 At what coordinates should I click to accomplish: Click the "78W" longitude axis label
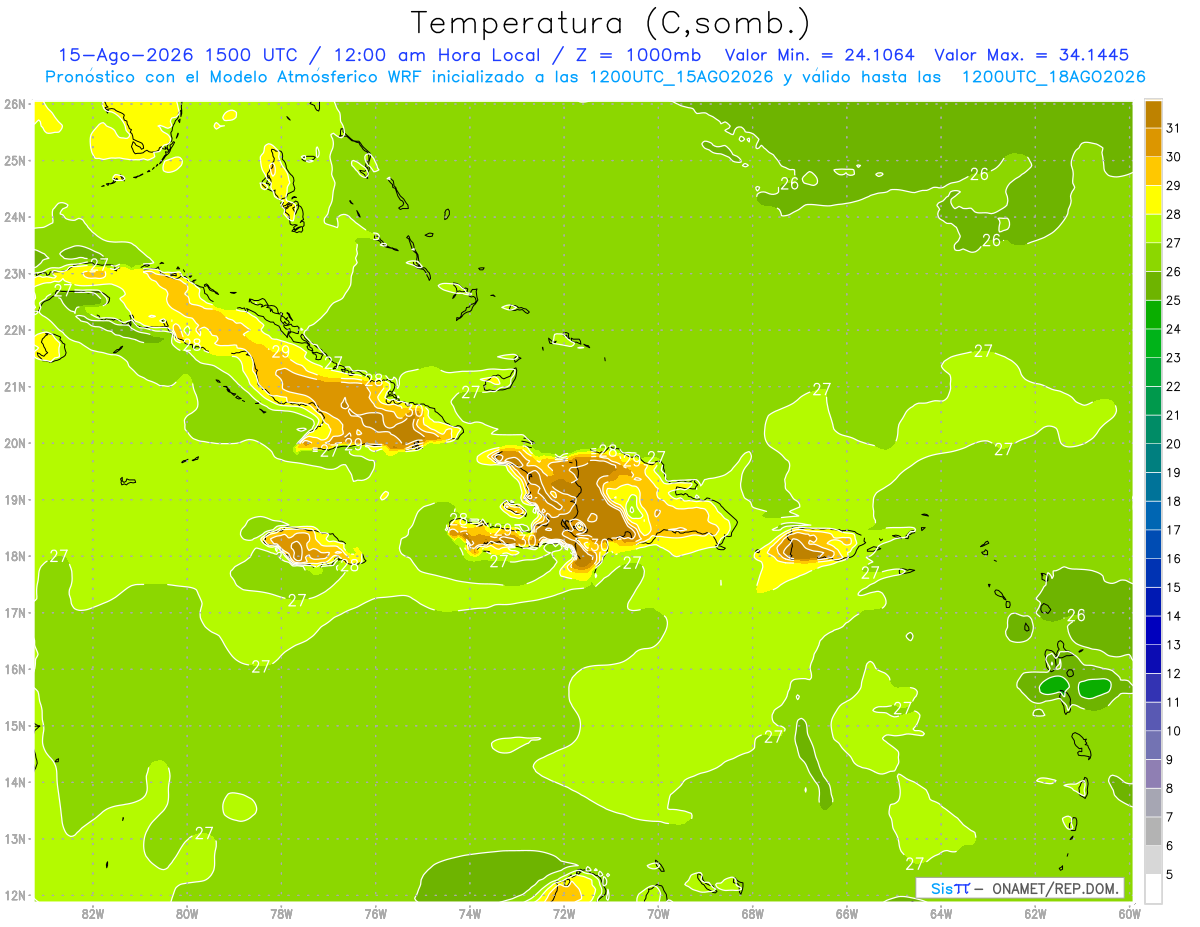point(281,913)
